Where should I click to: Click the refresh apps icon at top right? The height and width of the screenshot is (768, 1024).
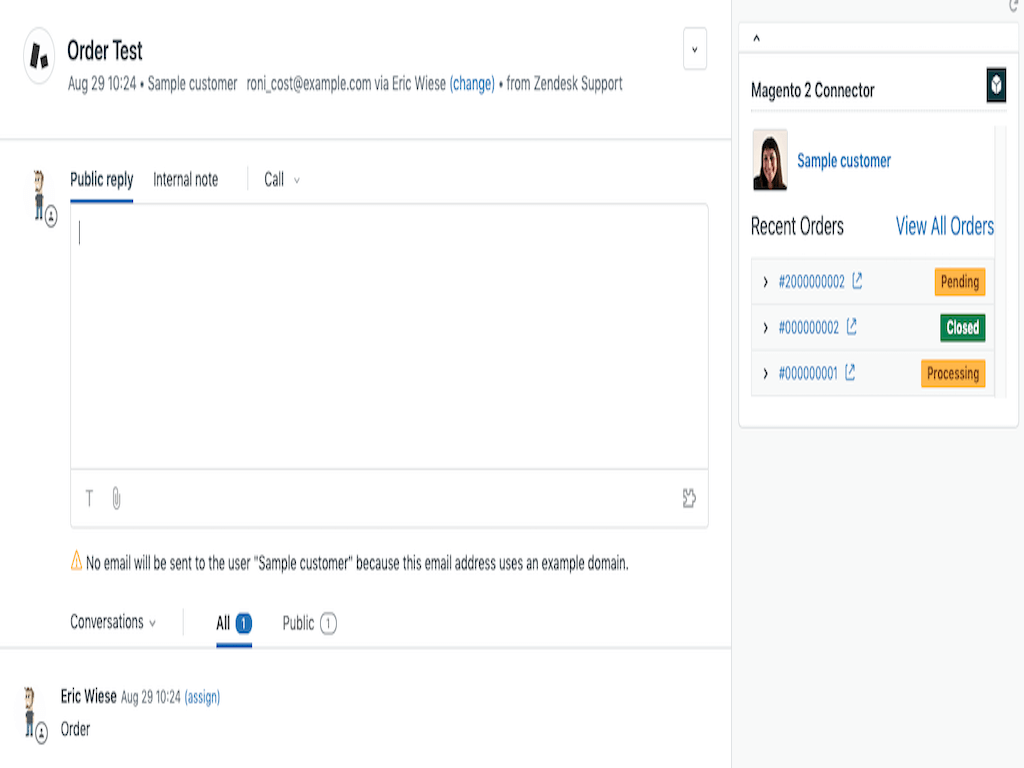pos(1015,6)
